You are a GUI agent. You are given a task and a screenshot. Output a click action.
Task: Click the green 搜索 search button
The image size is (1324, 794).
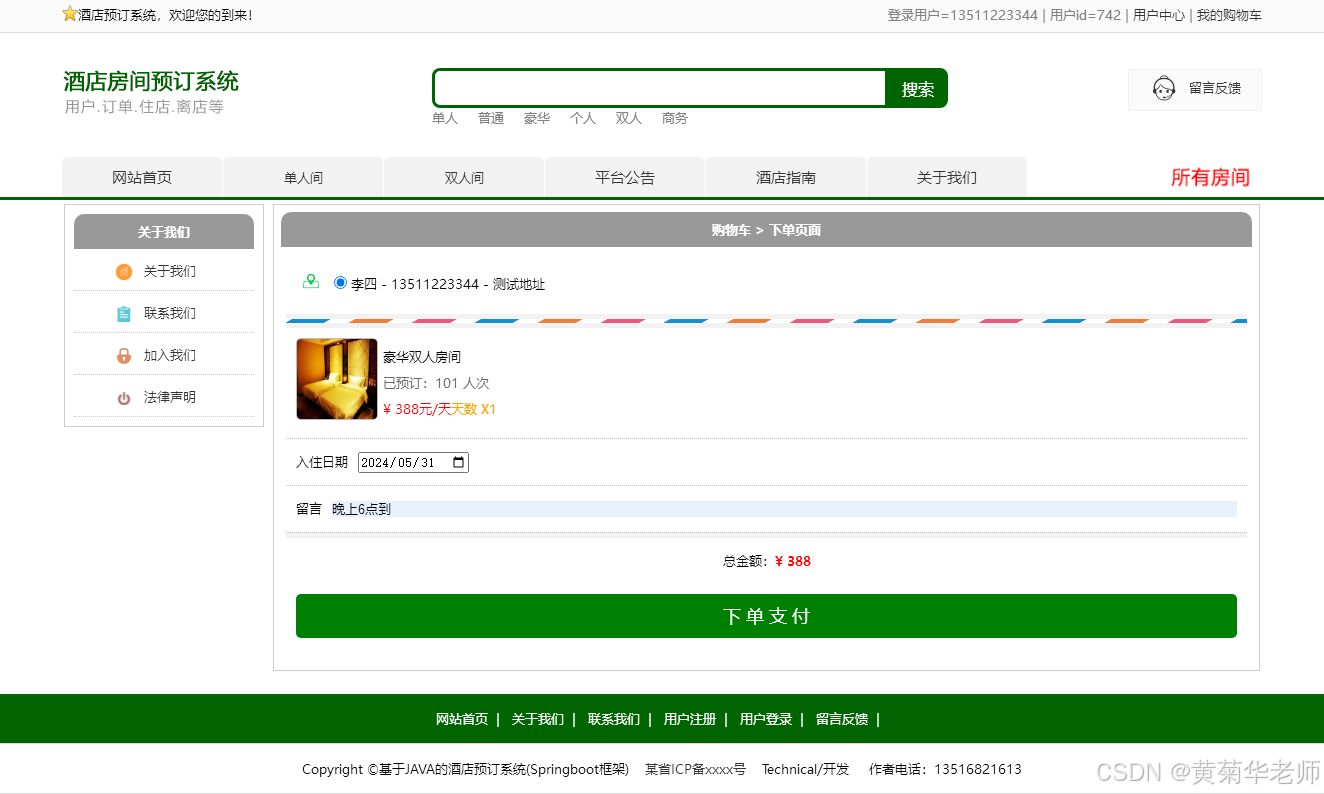point(915,88)
